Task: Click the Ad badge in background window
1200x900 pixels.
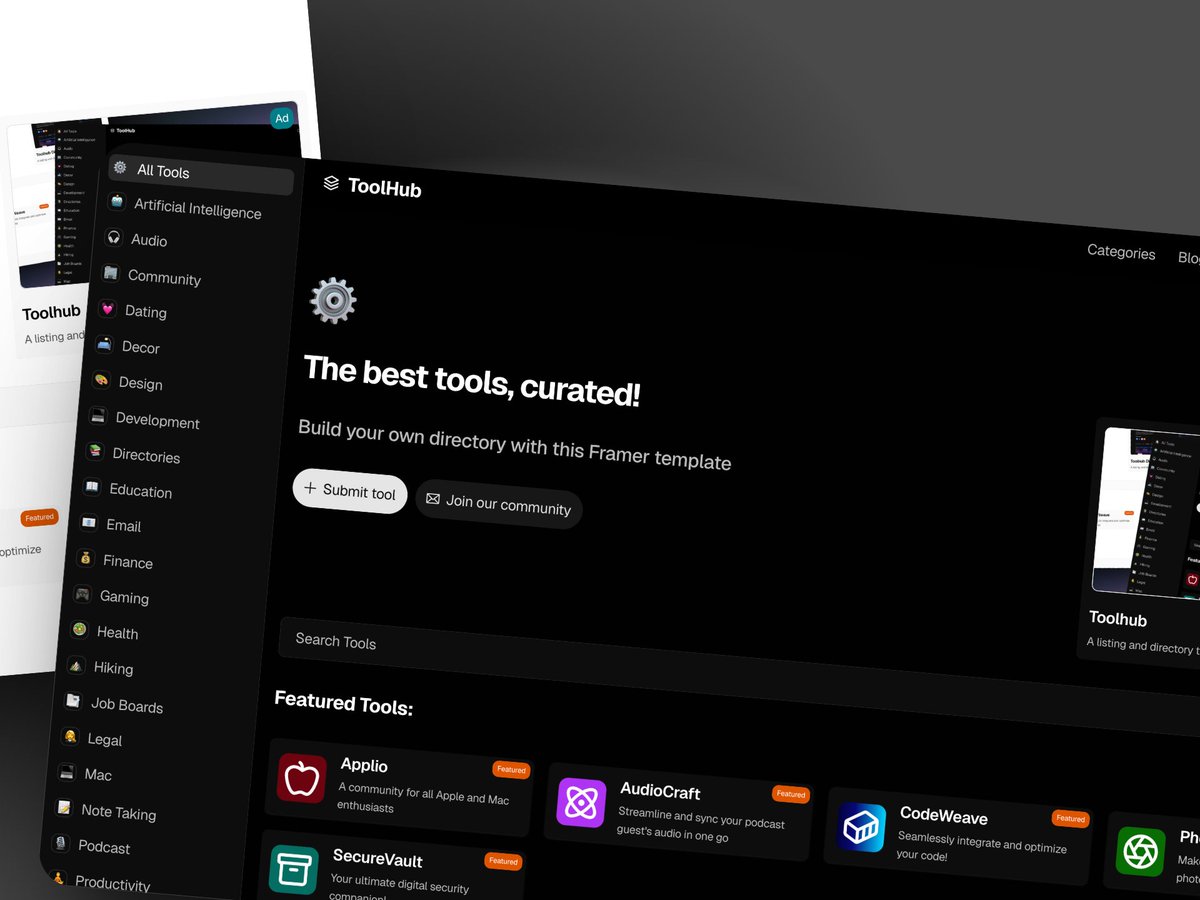Action: point(282,118)
